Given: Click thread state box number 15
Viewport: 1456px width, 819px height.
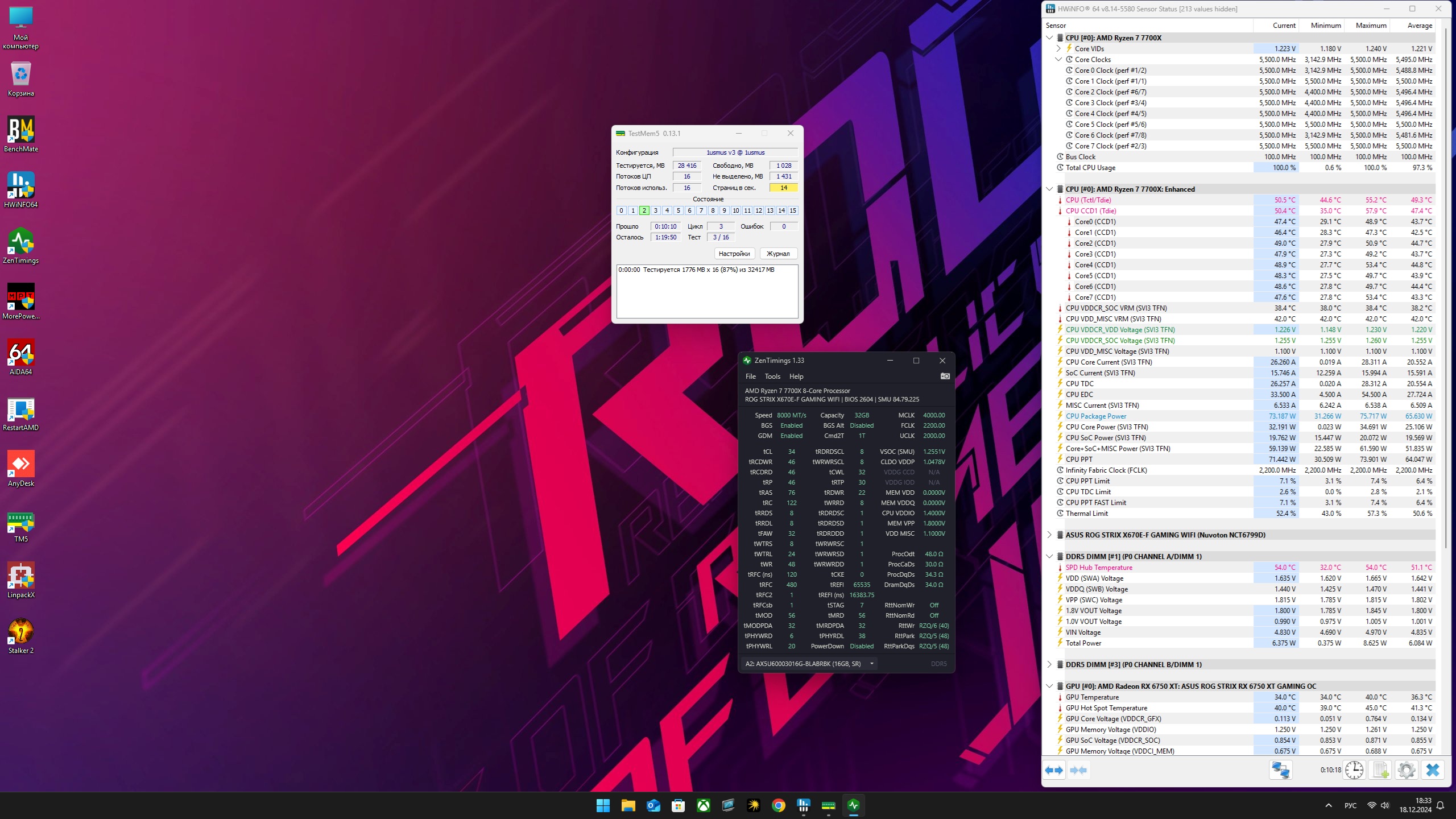Looking at the screenshot, I should coord(792,210).
